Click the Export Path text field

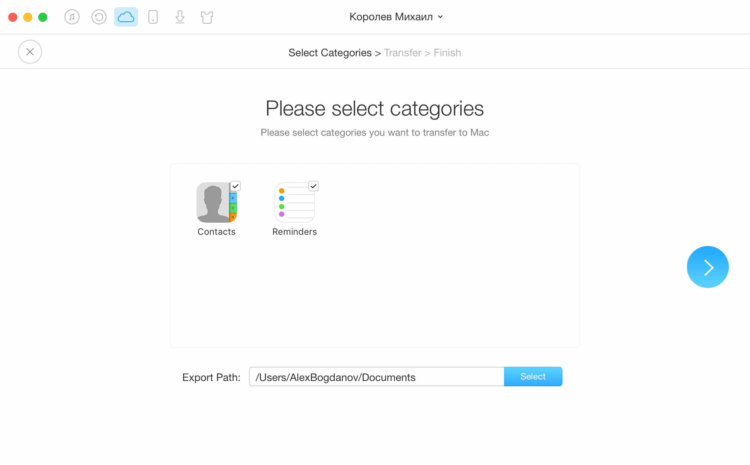376,377
